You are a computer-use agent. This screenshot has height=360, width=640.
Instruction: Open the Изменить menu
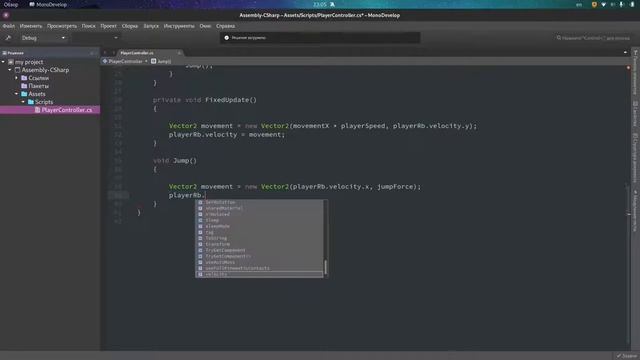click(31, 26)
